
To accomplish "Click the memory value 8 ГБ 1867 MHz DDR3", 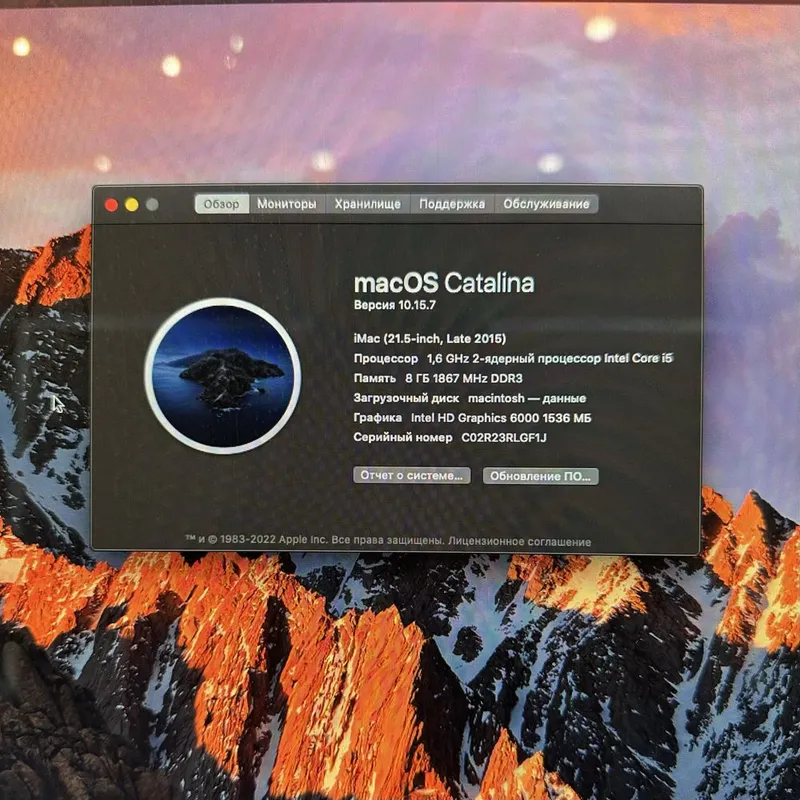I will pos(464,378).
